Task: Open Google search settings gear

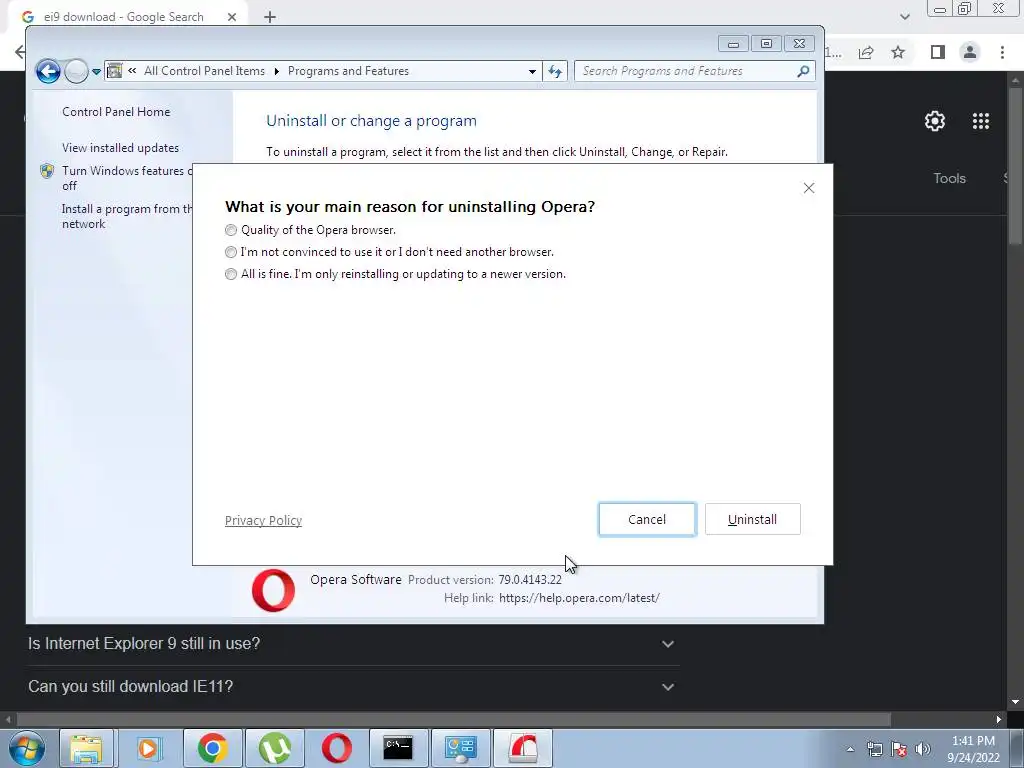Action: coord(935,121)
